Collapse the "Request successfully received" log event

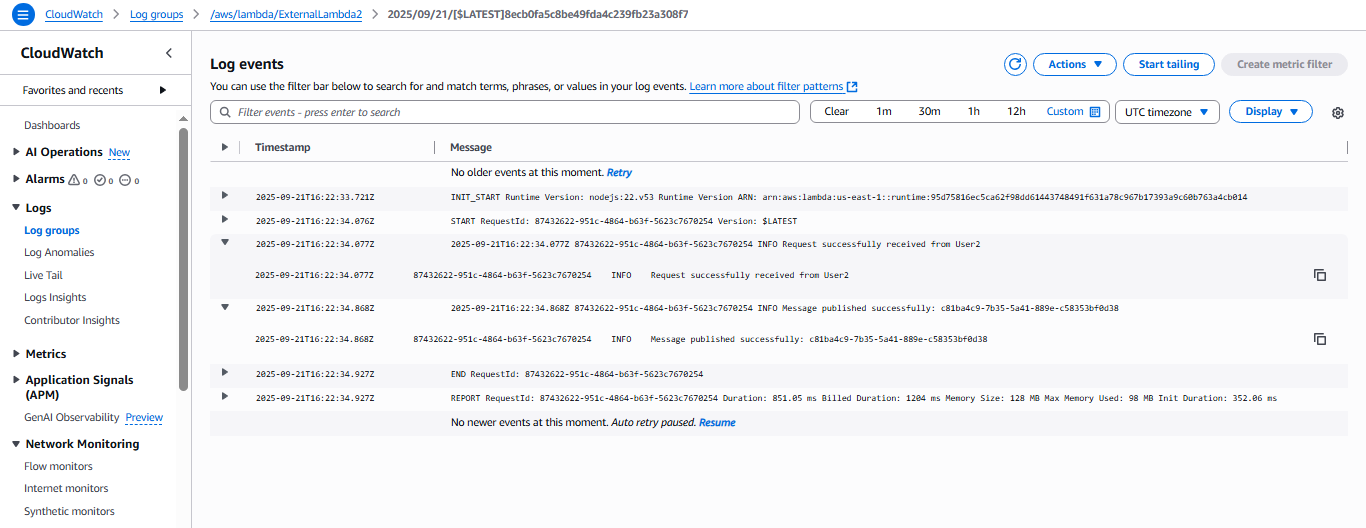click(225, 242)
